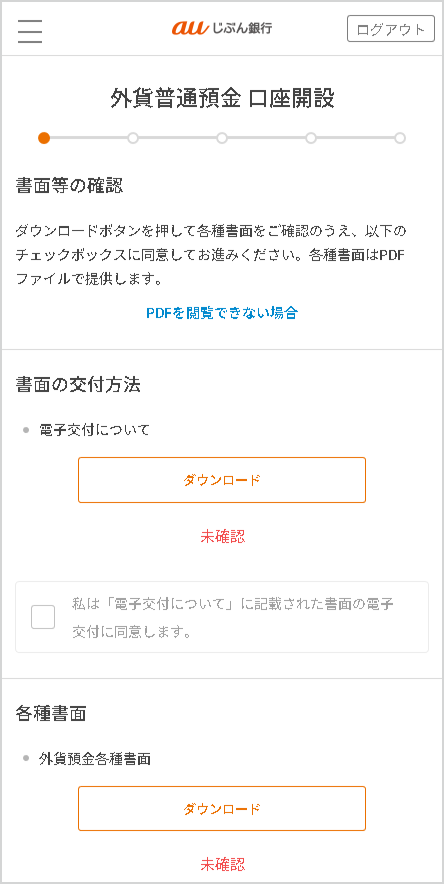Select the orange first progress step dot

point(44,138)
